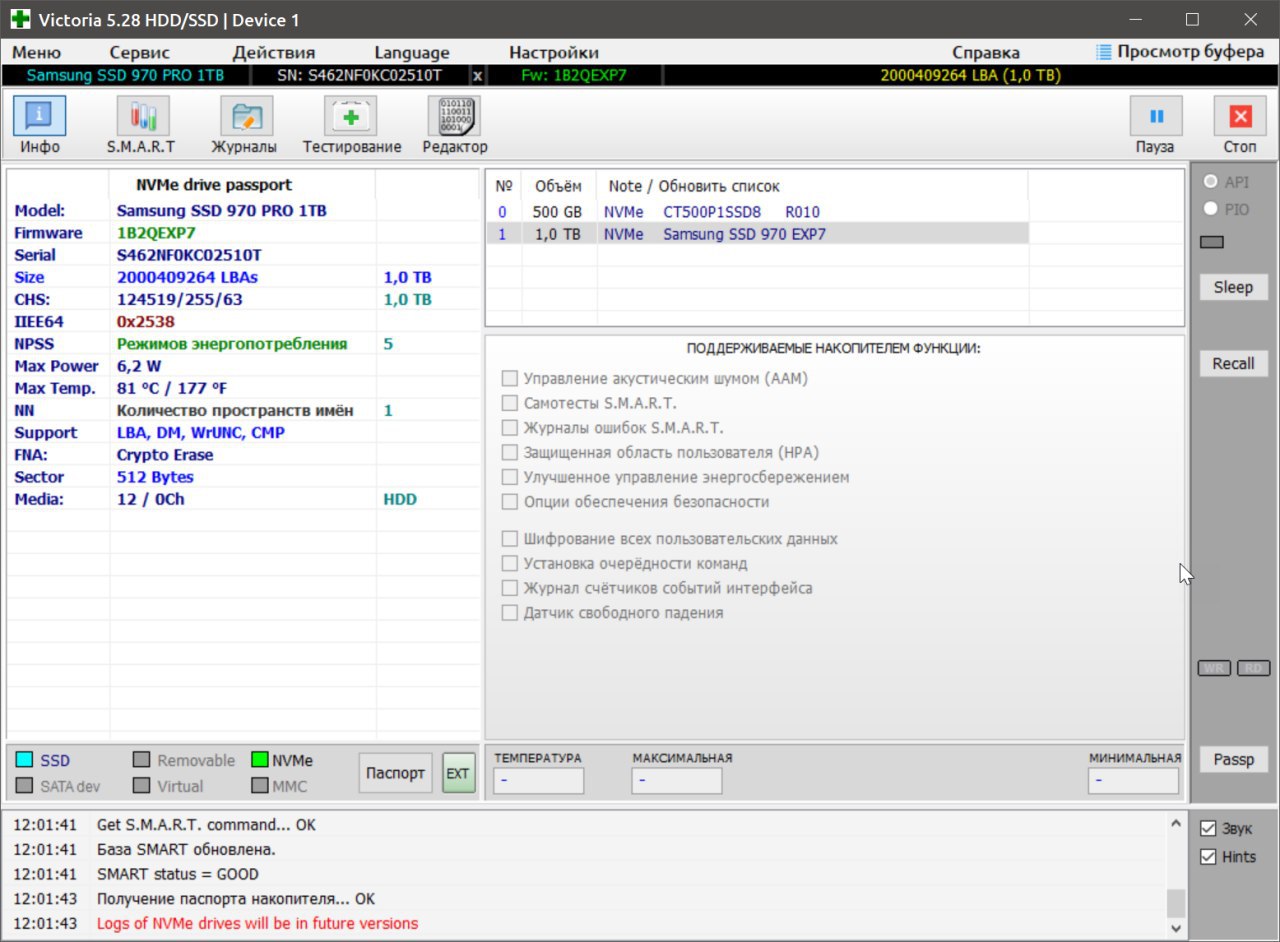Click the Victoria green cross app icon
The image size is (1280, 942).
pos(20,19)
